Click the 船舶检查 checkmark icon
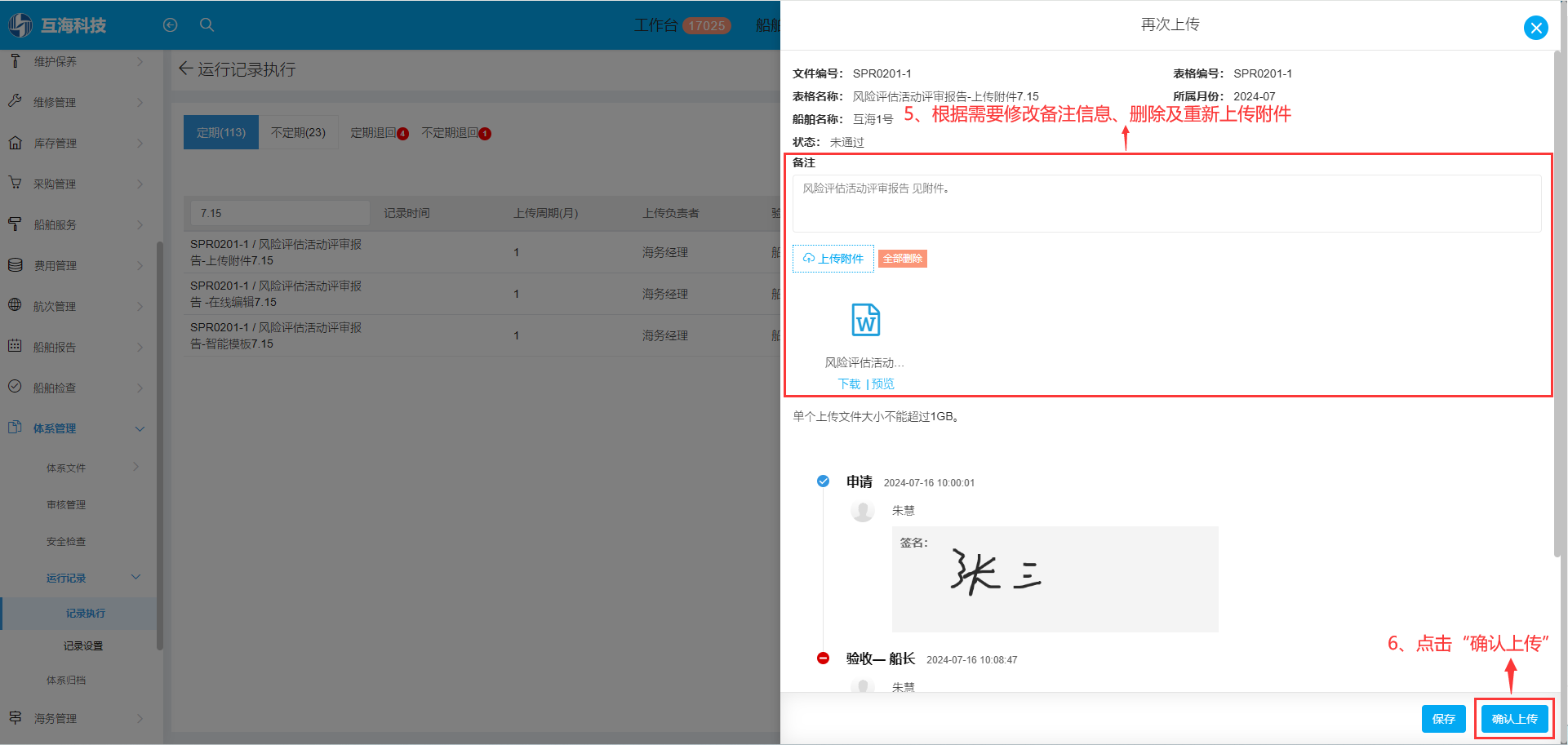Viewport: 1568px width, 745px height. tap(15, 387)
